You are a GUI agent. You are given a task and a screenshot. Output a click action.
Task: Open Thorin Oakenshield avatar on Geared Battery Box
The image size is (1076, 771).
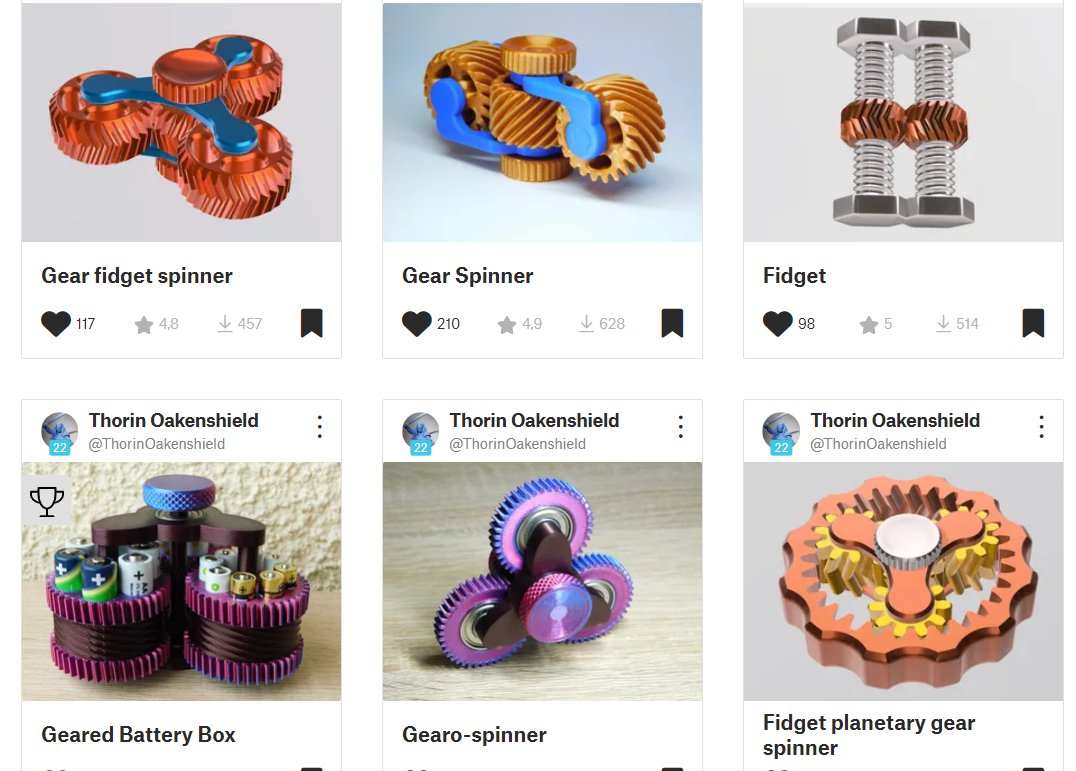(60, 434)
